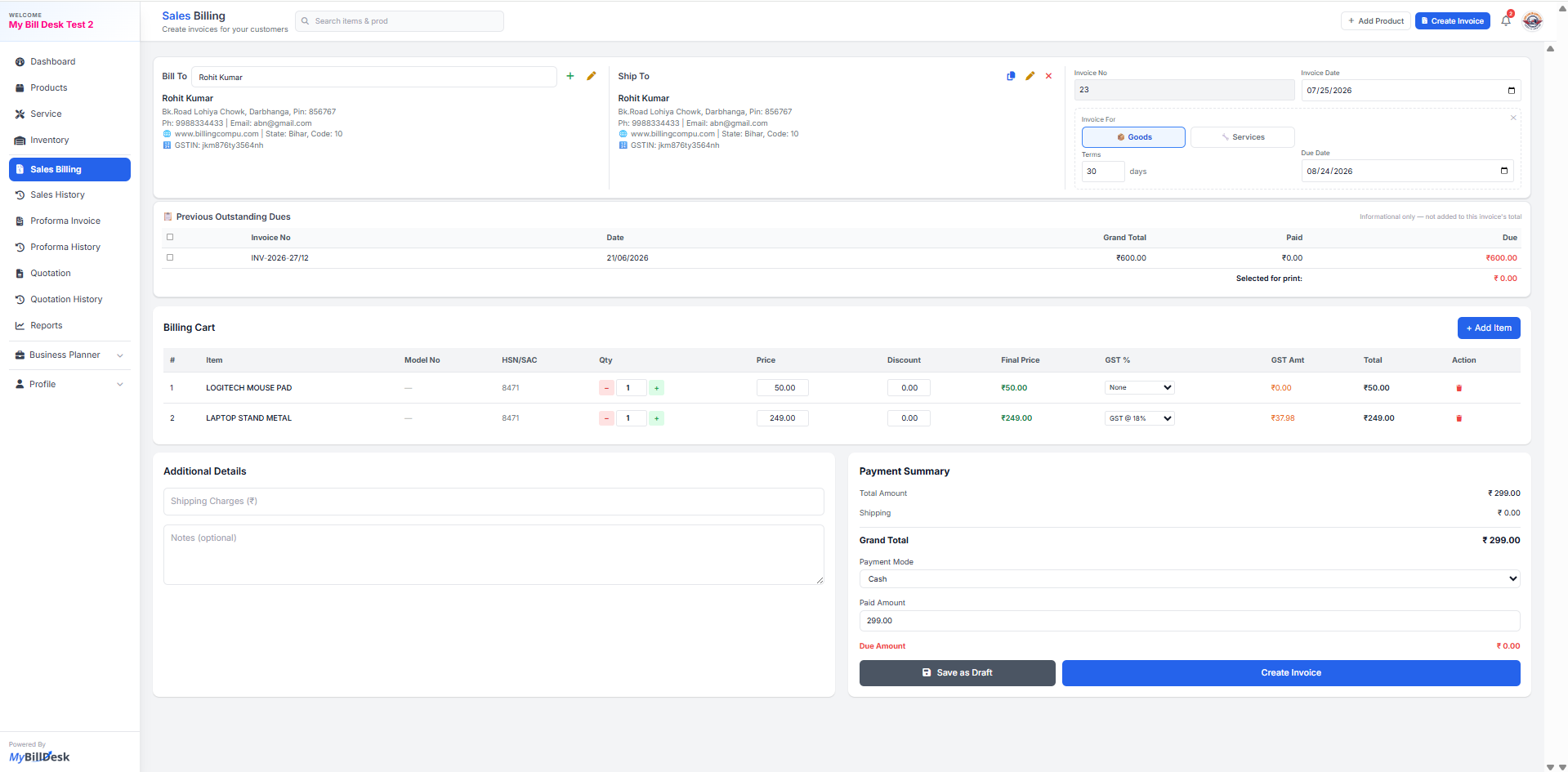
Task: Open Proforma History in sidebar
Action: pos(69,248)
